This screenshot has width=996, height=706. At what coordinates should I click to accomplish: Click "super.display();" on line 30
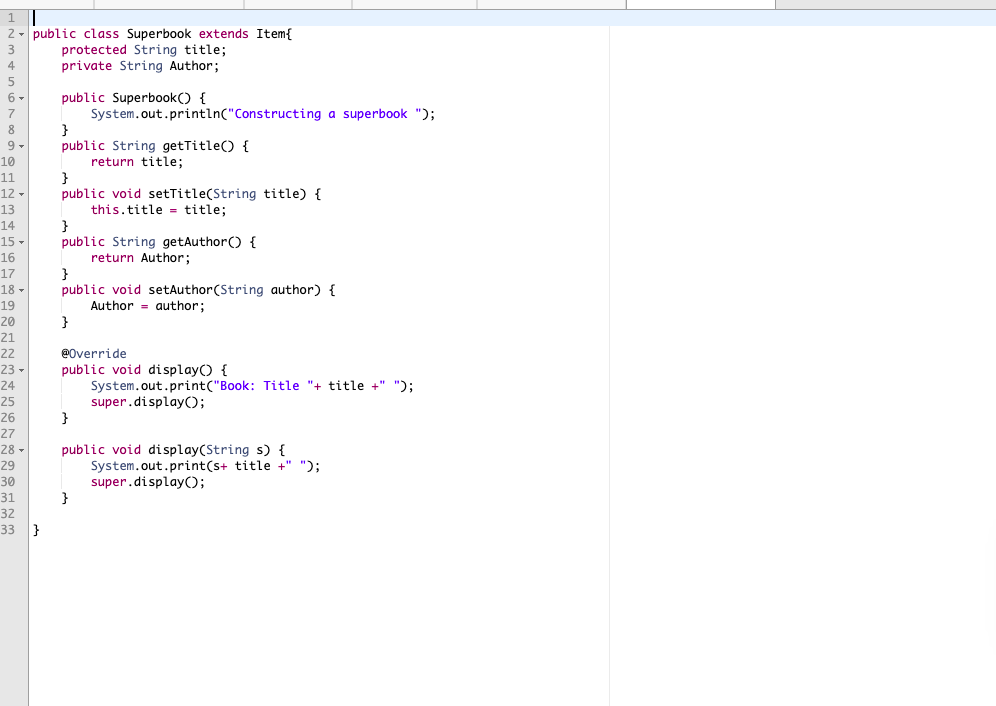click(147, 482)
